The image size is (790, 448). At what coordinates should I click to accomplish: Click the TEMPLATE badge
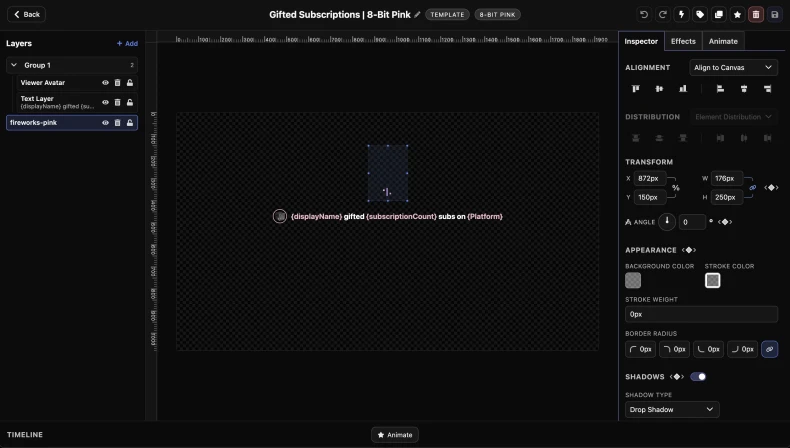point(447,15)
